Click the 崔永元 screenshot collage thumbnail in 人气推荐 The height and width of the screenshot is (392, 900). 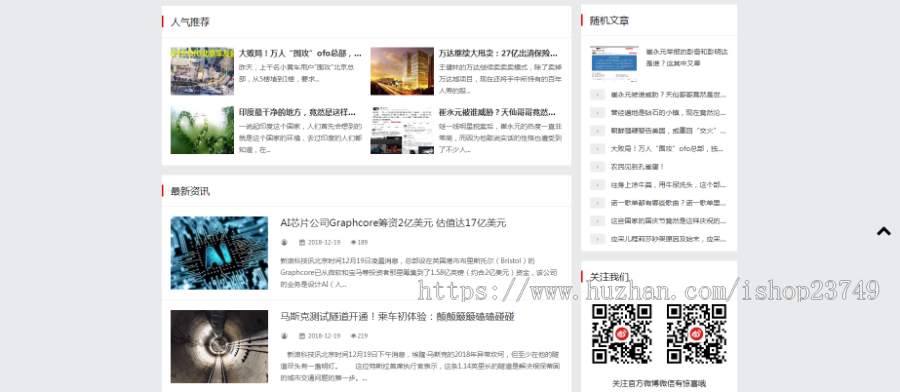point(402,130)
